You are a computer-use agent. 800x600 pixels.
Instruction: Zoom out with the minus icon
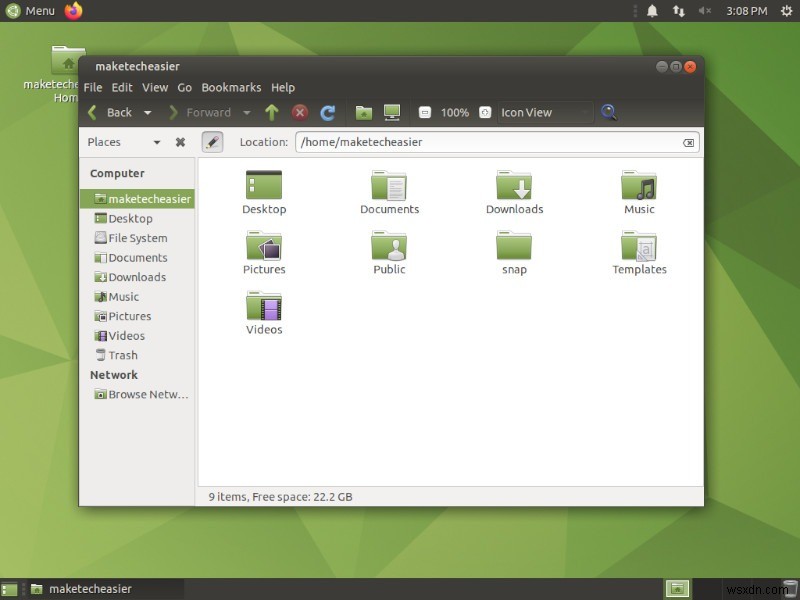tap(425, 113)
